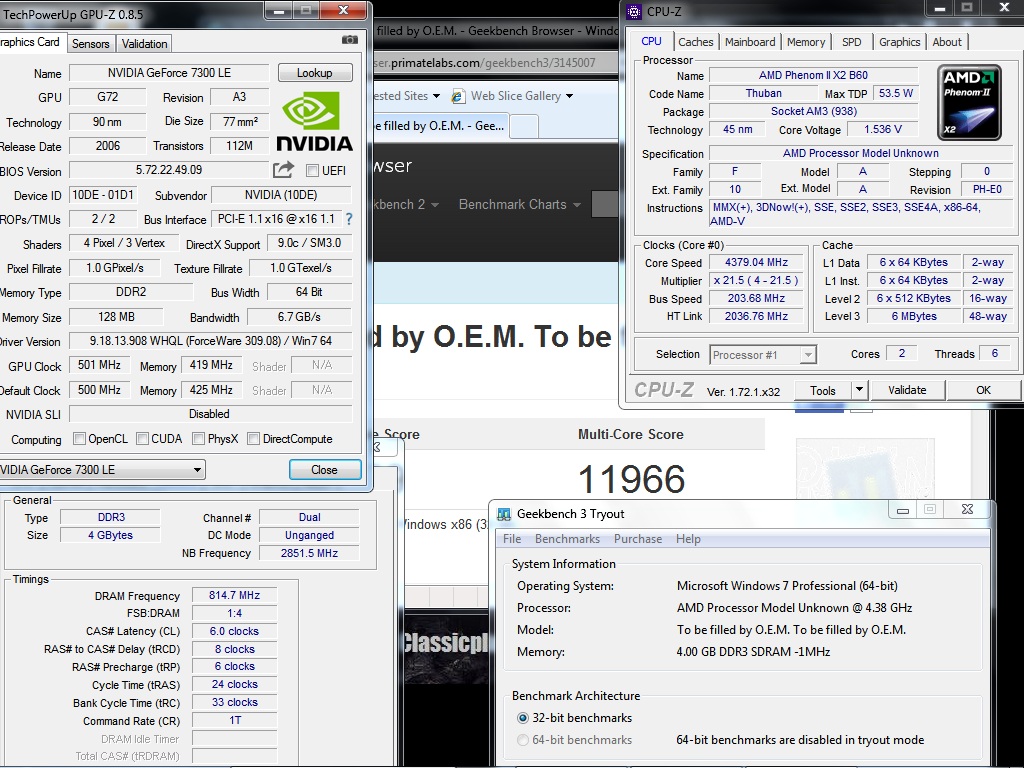The height and width of the screenshot is (768, 1024).
Task: Open the Benchmarks menu in Geekbench
Action: coord(567,539)
